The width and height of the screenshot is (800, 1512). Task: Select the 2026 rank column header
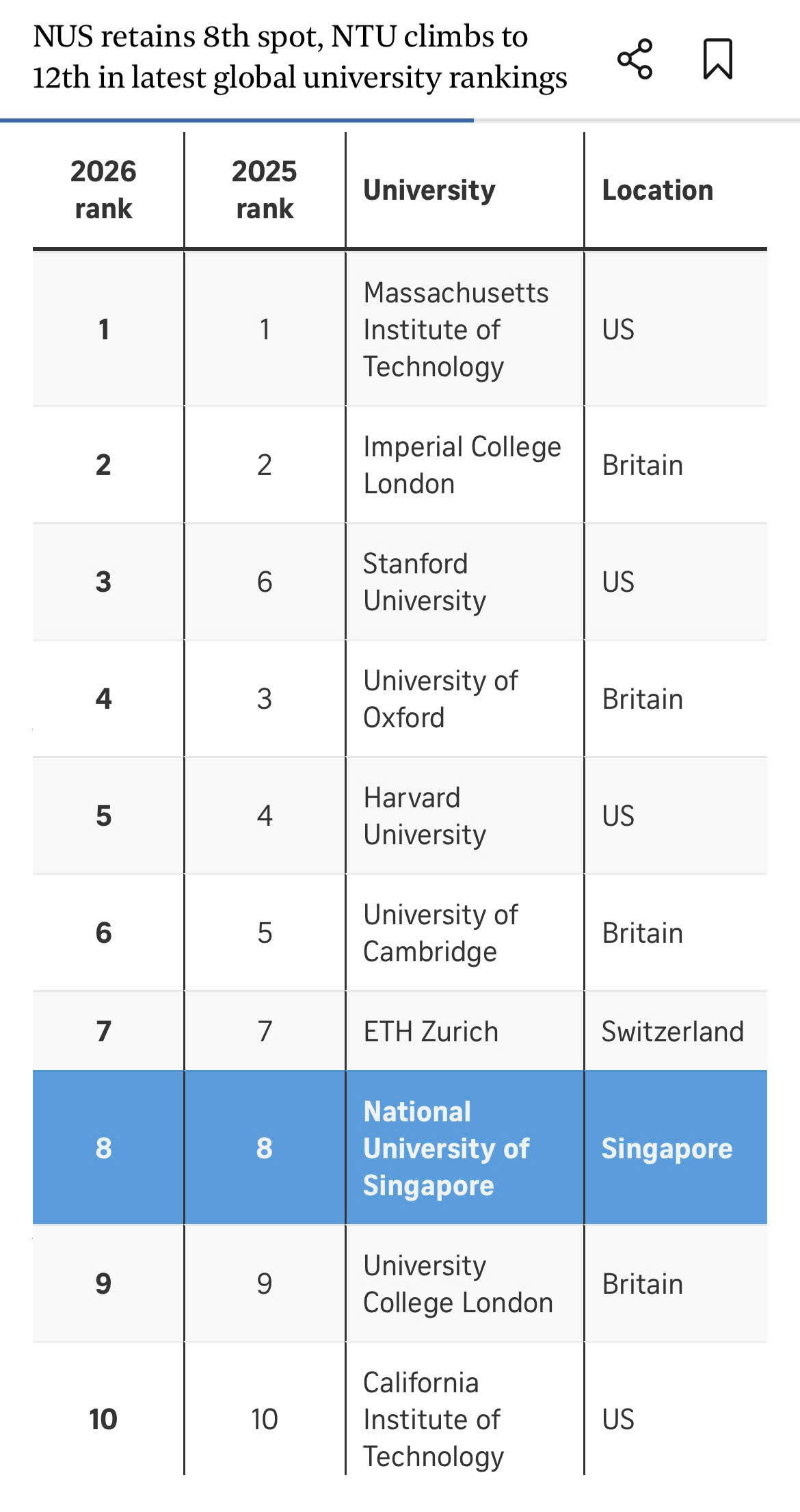pos(103,190)
